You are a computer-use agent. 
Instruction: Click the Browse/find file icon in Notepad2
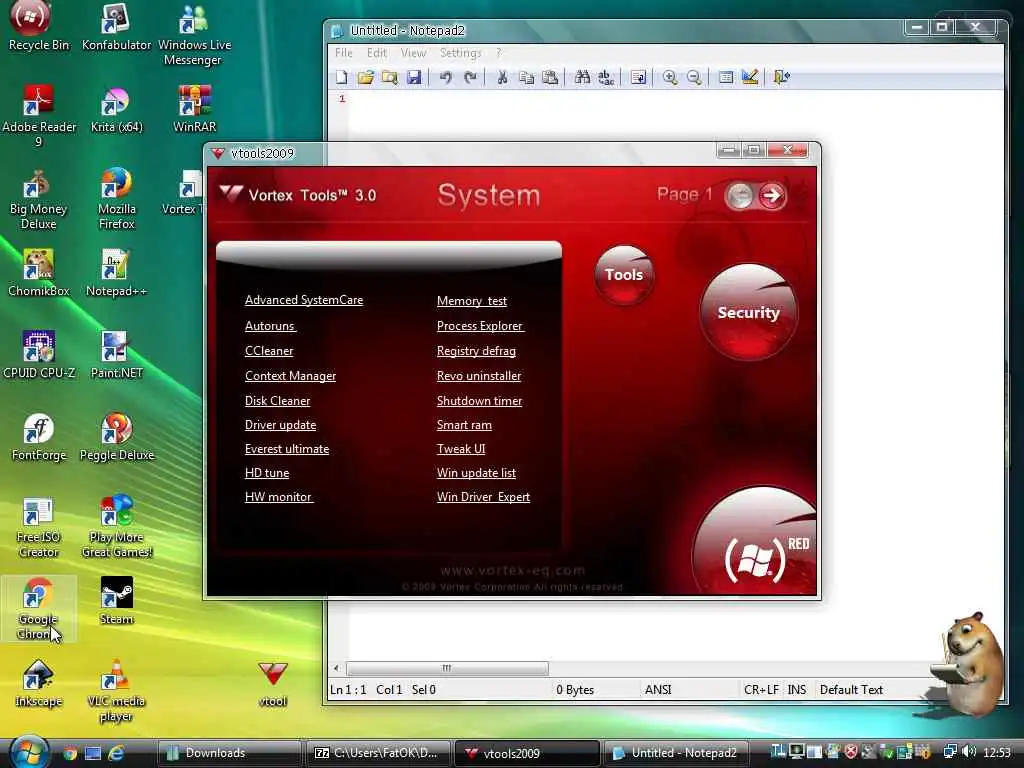tap(390, 77)
